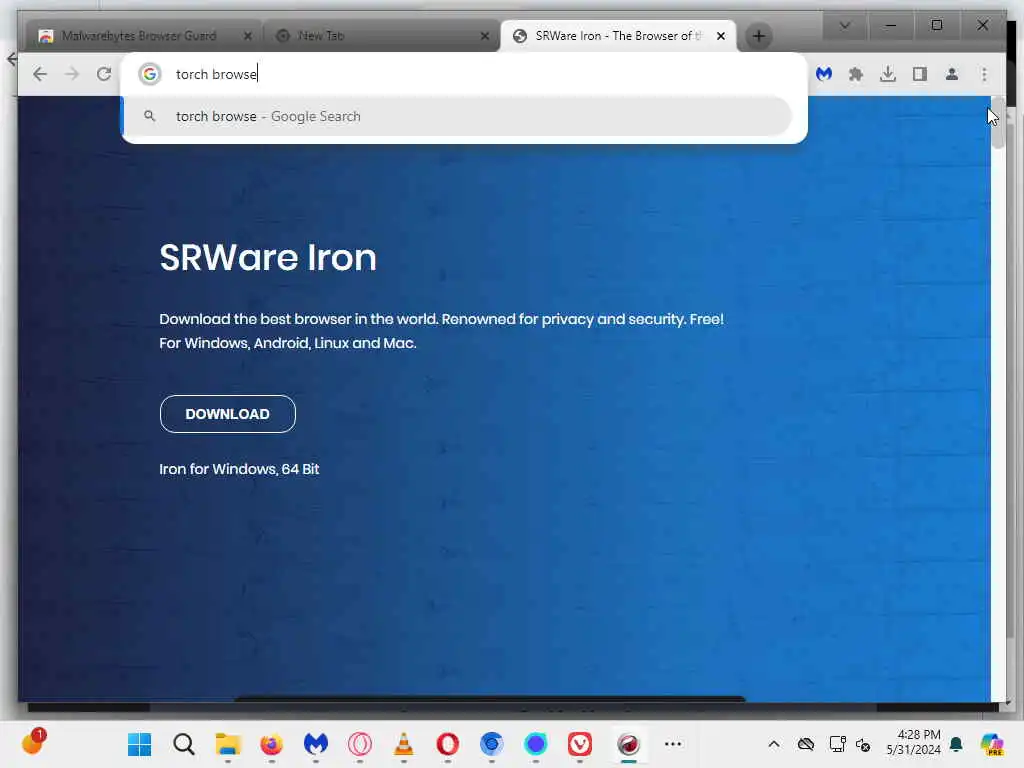This screenshot has height=768, width=1024.
Task: Close the SRWare Iron tab
Action: click(721, 36)
